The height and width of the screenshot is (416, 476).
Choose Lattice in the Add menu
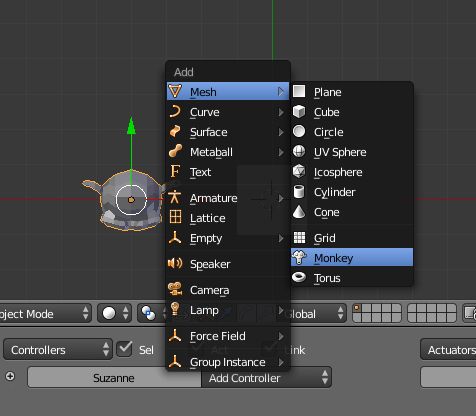click(228, 218)
